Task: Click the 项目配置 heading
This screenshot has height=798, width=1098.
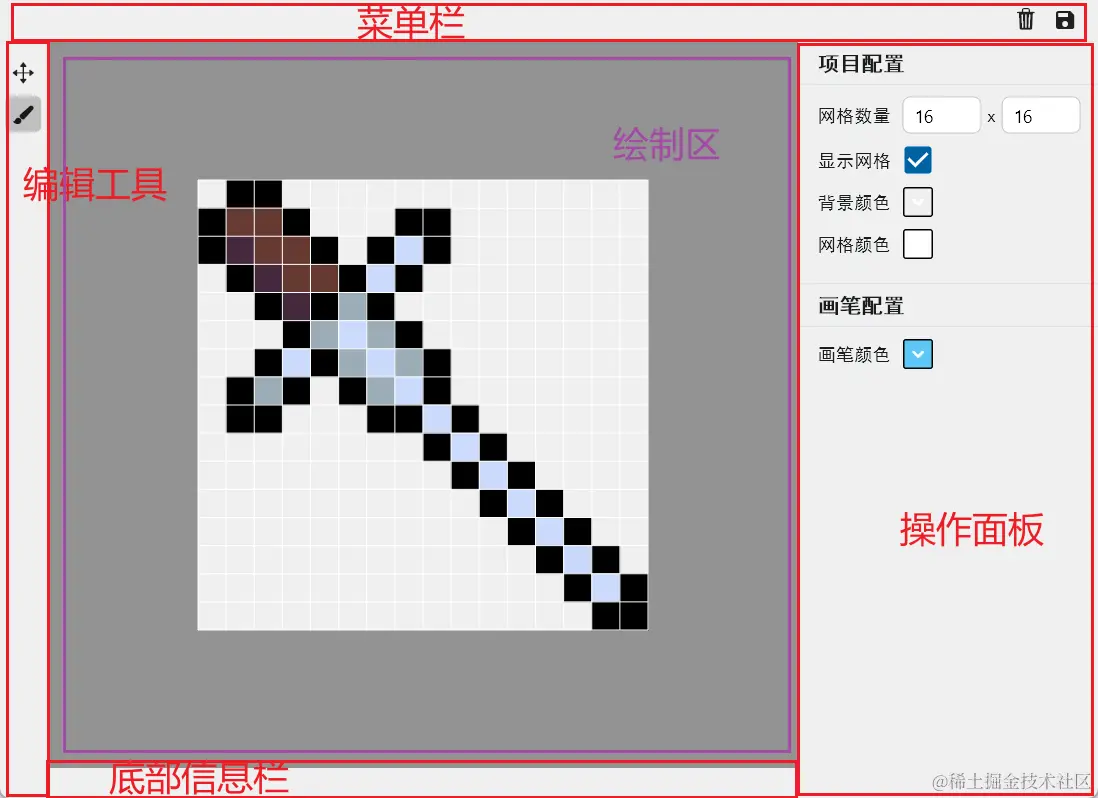Action: point(861,64)
